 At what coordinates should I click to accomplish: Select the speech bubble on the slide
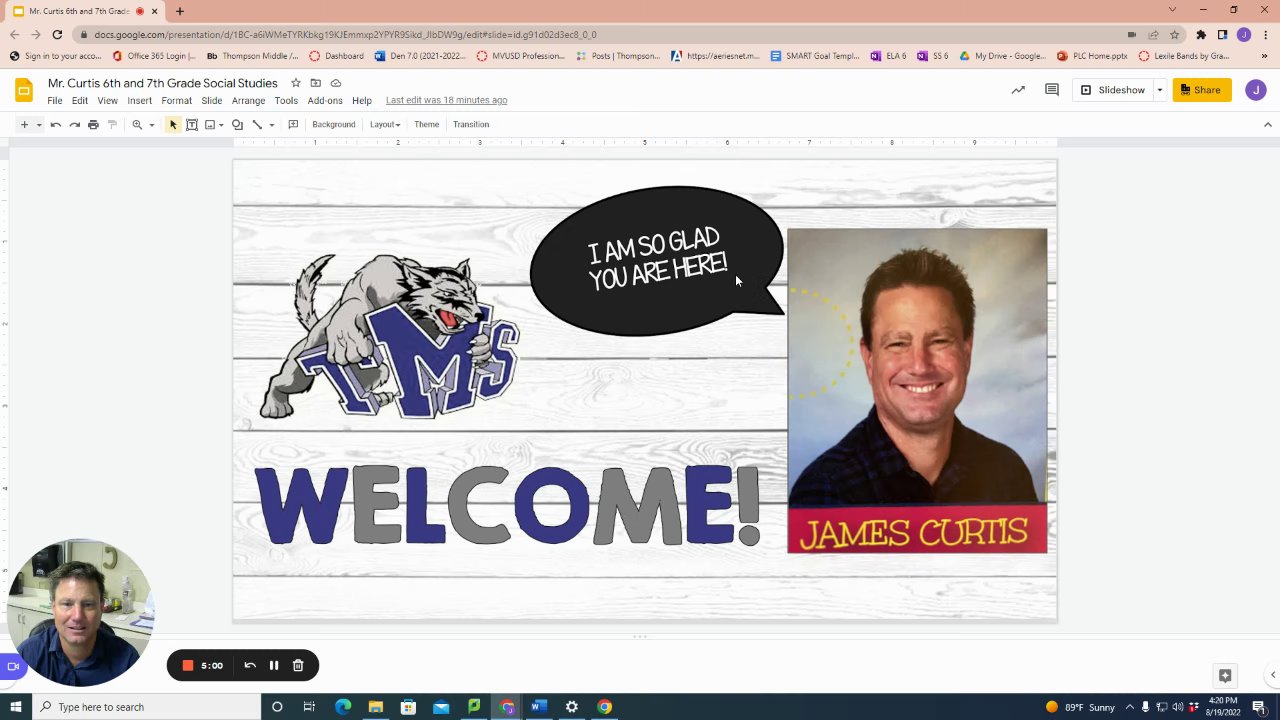click(x=657, y=261)
